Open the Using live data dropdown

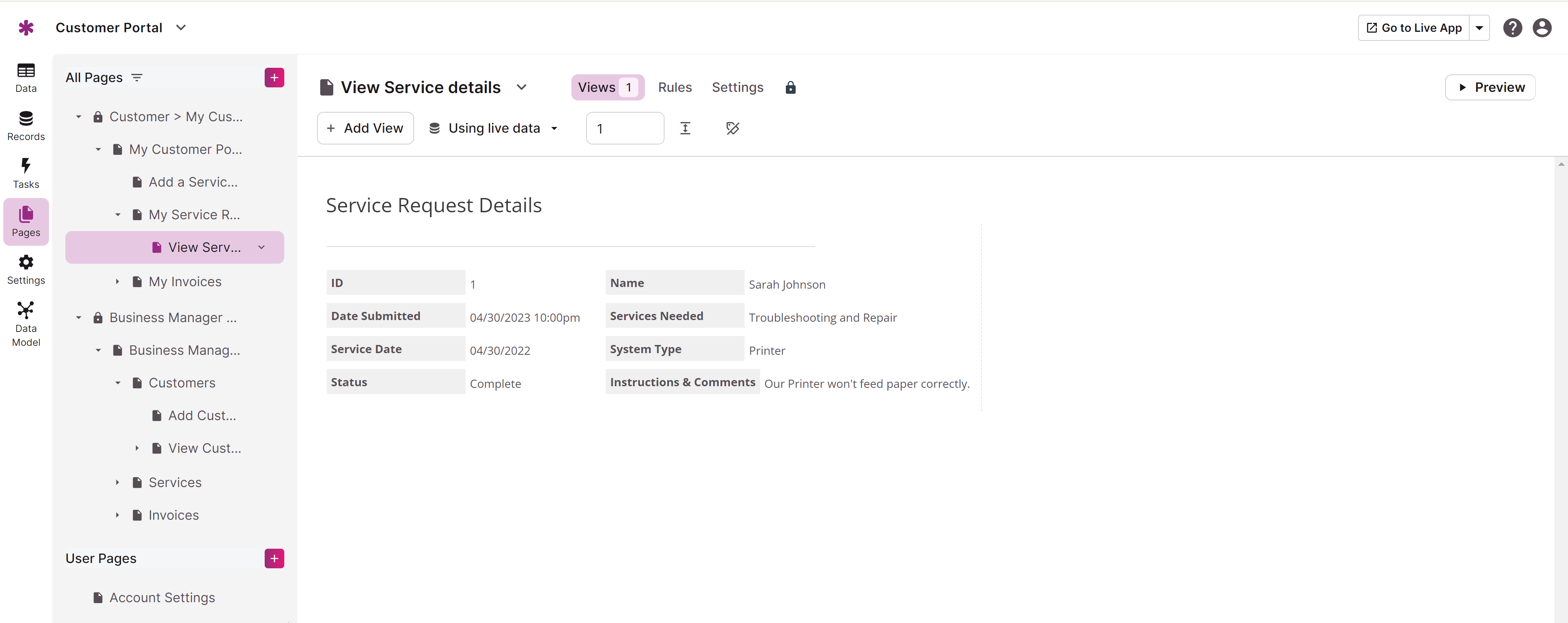tap(494, 128)
